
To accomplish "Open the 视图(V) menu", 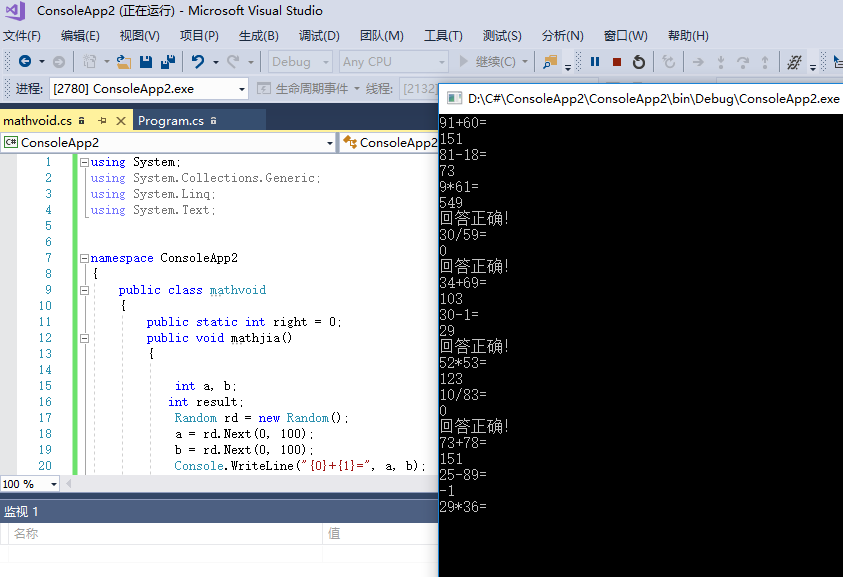I will [139, 36].
